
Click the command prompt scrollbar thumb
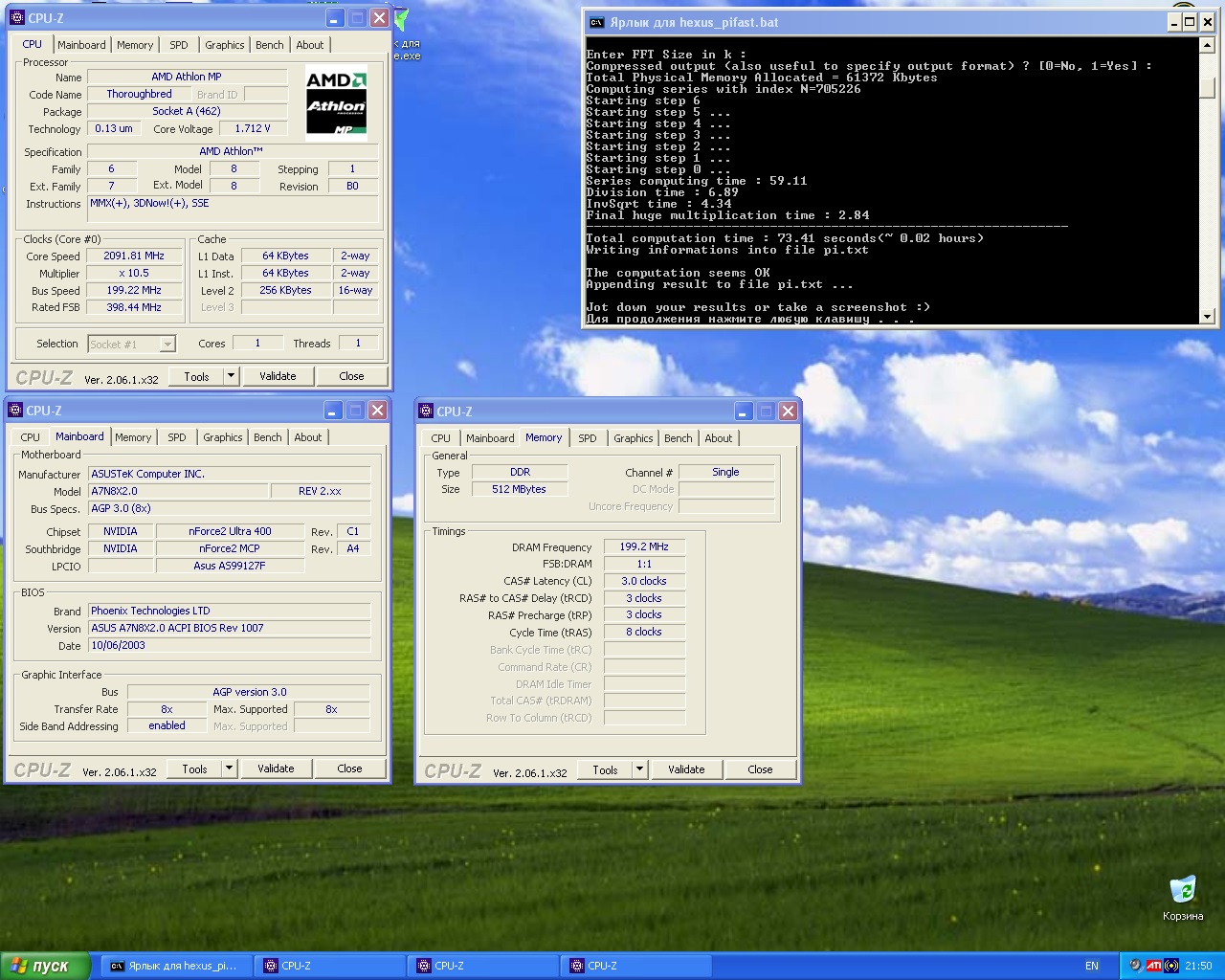[1207, 86]
